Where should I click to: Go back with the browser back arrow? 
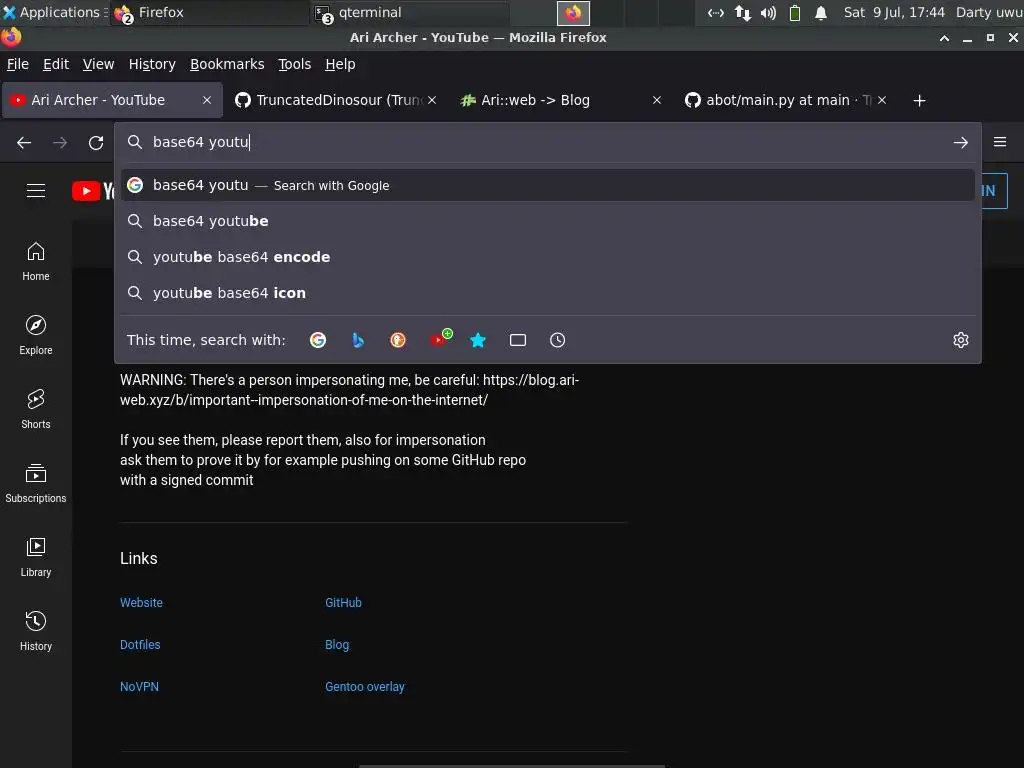24,142
